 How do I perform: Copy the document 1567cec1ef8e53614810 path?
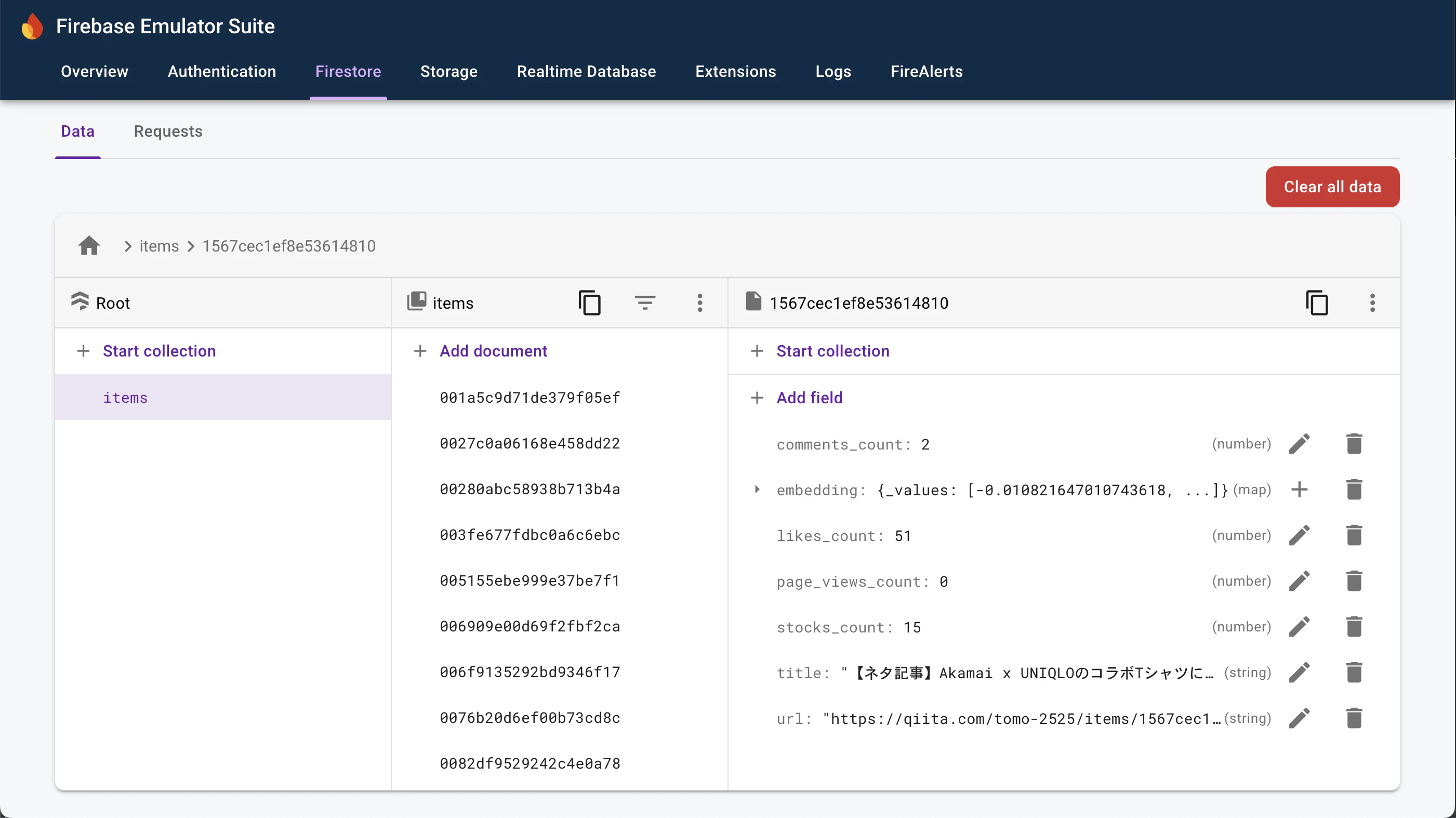click(1317, 303)
